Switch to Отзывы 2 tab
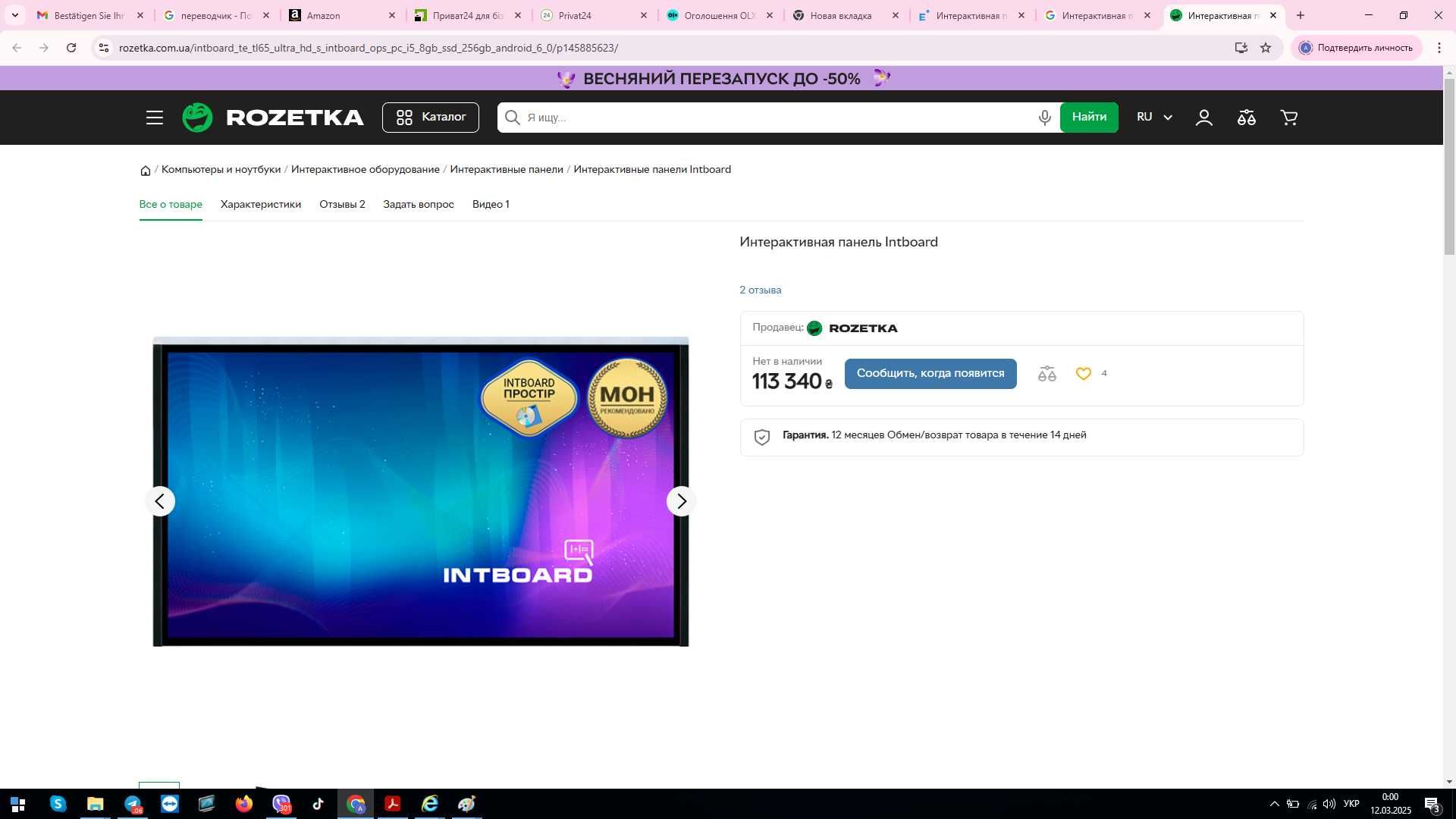The width and height of the screenshot is (1456, 819). [342, 204]
